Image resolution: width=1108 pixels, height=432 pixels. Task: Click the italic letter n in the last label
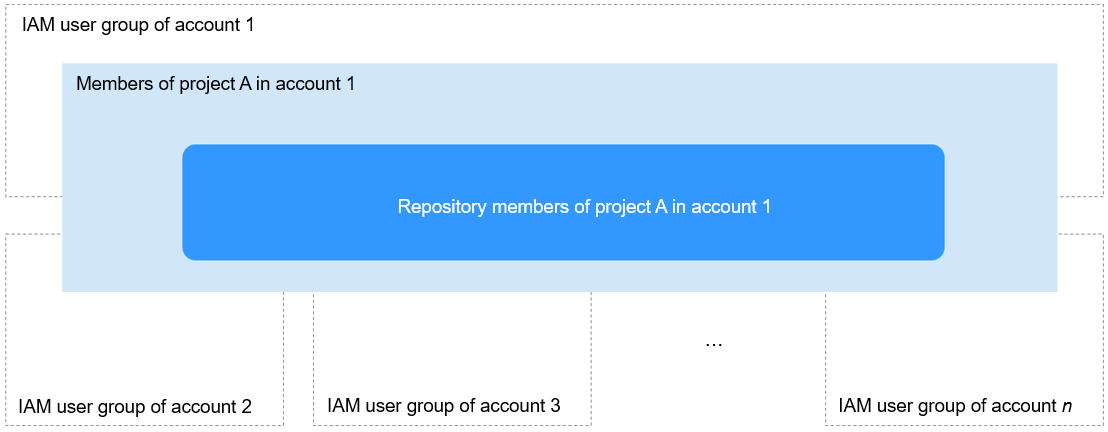point(1066,407)
